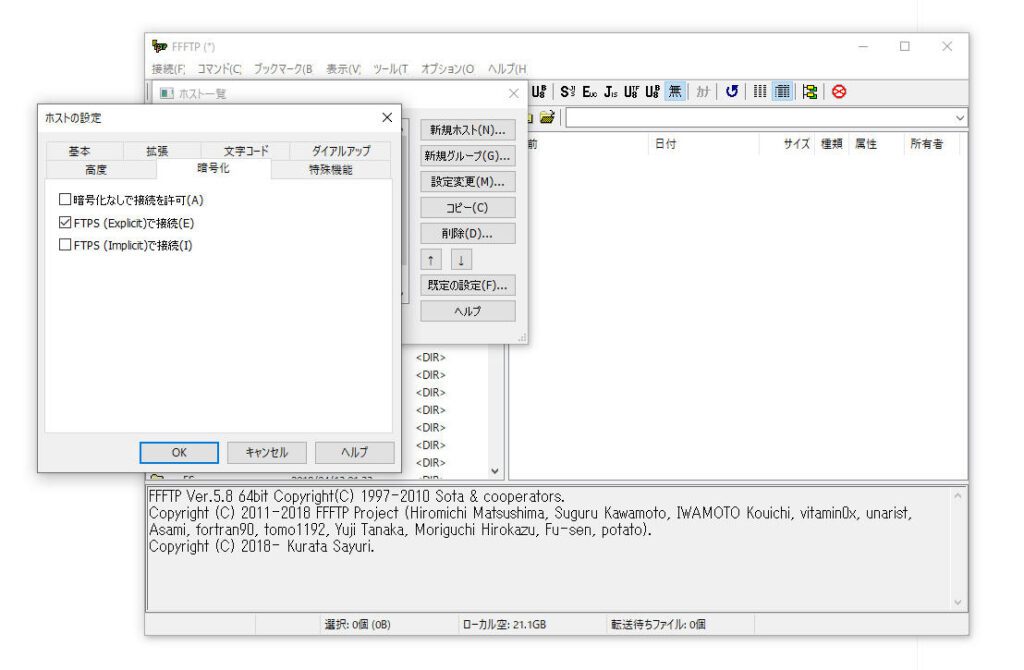Click ヘルプ button in host list dialog
The height and width of the screenshot is (670, 1024).
click(x=468, y=311)
